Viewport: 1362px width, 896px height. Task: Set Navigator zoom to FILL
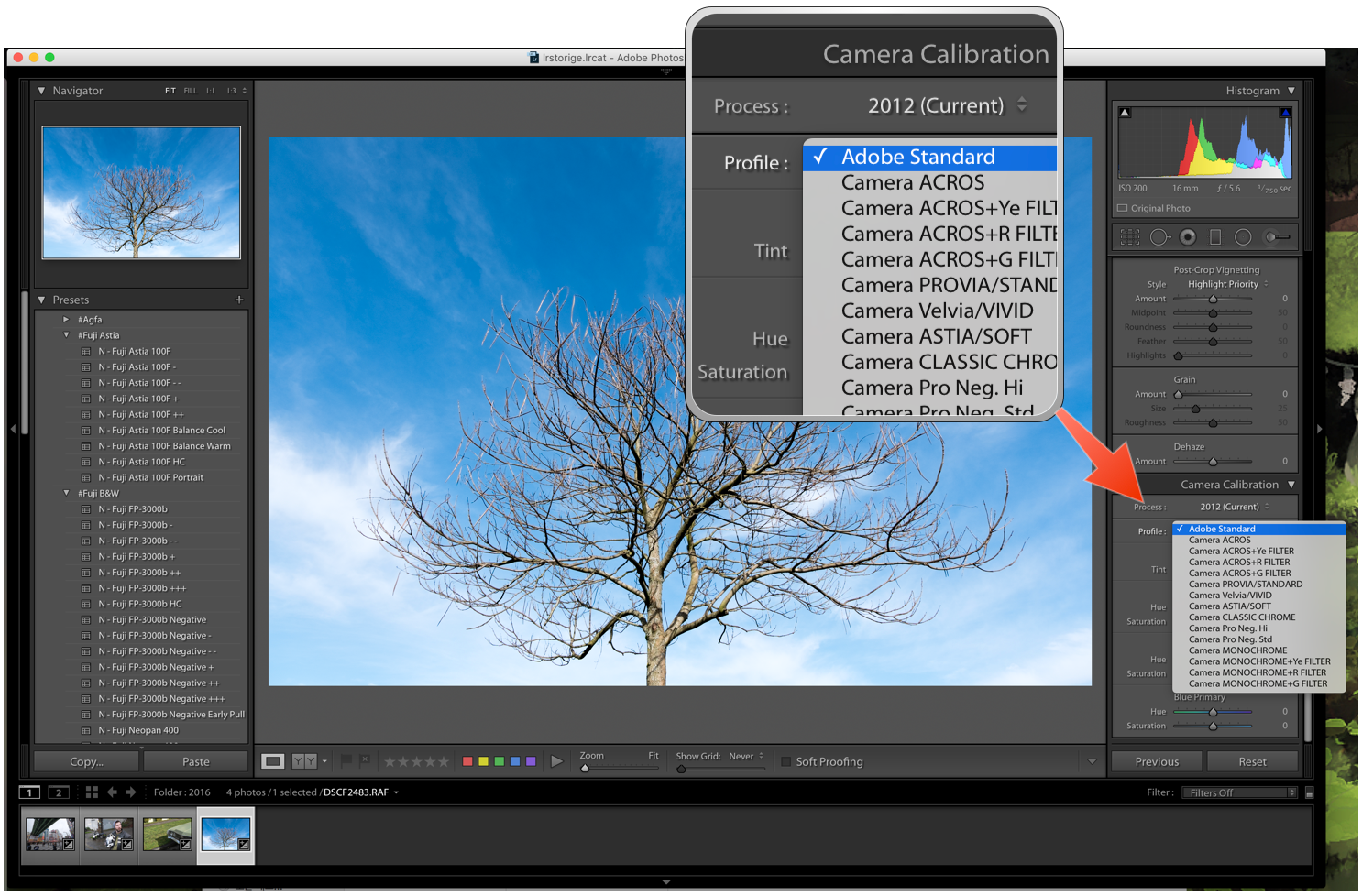click(x=191, y=91)
